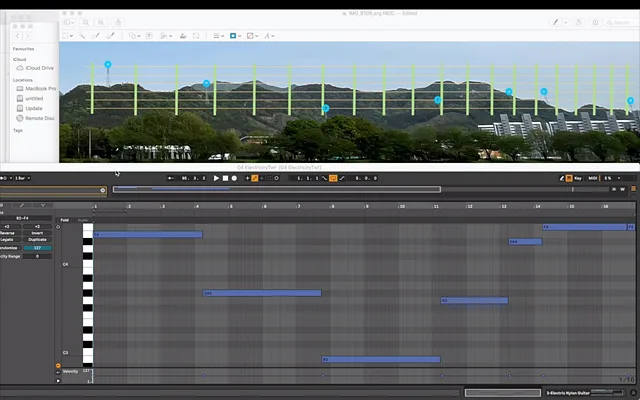Screen dimensions: 640x400
Task: Open the border color dropdown in Preview
Action: point(236,36)
